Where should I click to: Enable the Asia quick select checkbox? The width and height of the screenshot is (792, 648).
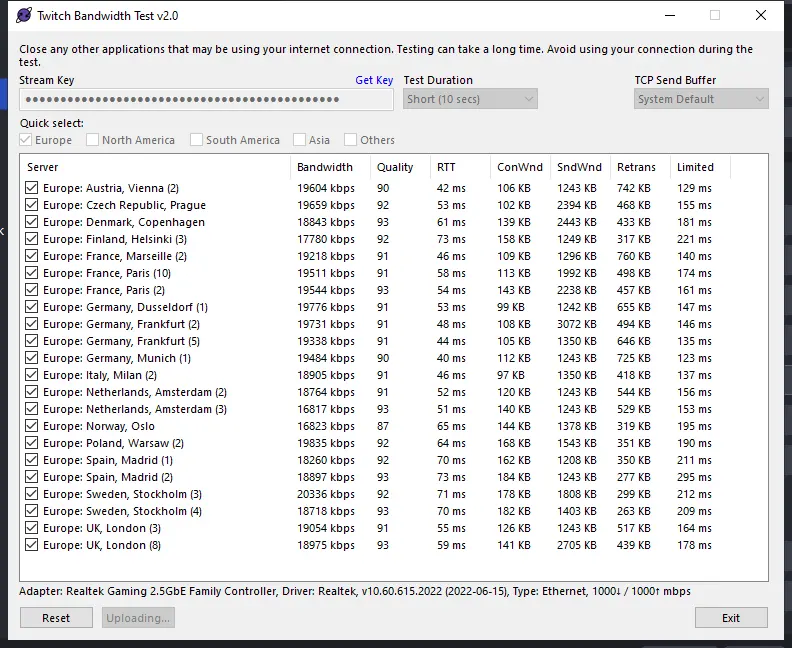coord(300,140)
